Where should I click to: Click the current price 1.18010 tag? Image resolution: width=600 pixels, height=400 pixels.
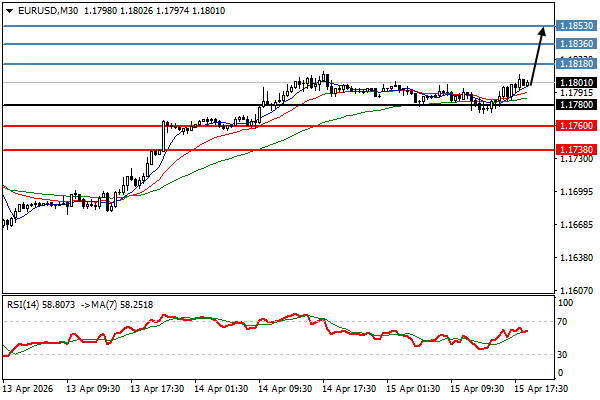[x=578, y=83]
